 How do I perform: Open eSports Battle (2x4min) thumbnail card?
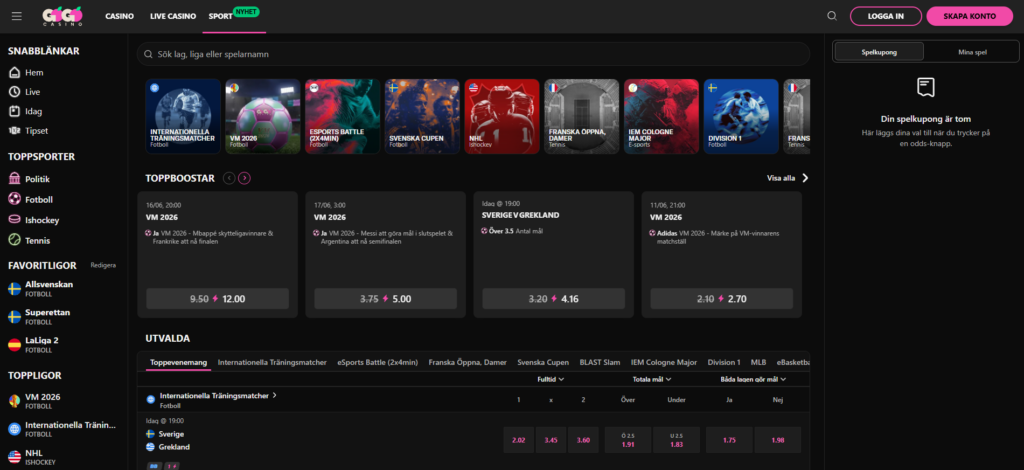[342, 116]
